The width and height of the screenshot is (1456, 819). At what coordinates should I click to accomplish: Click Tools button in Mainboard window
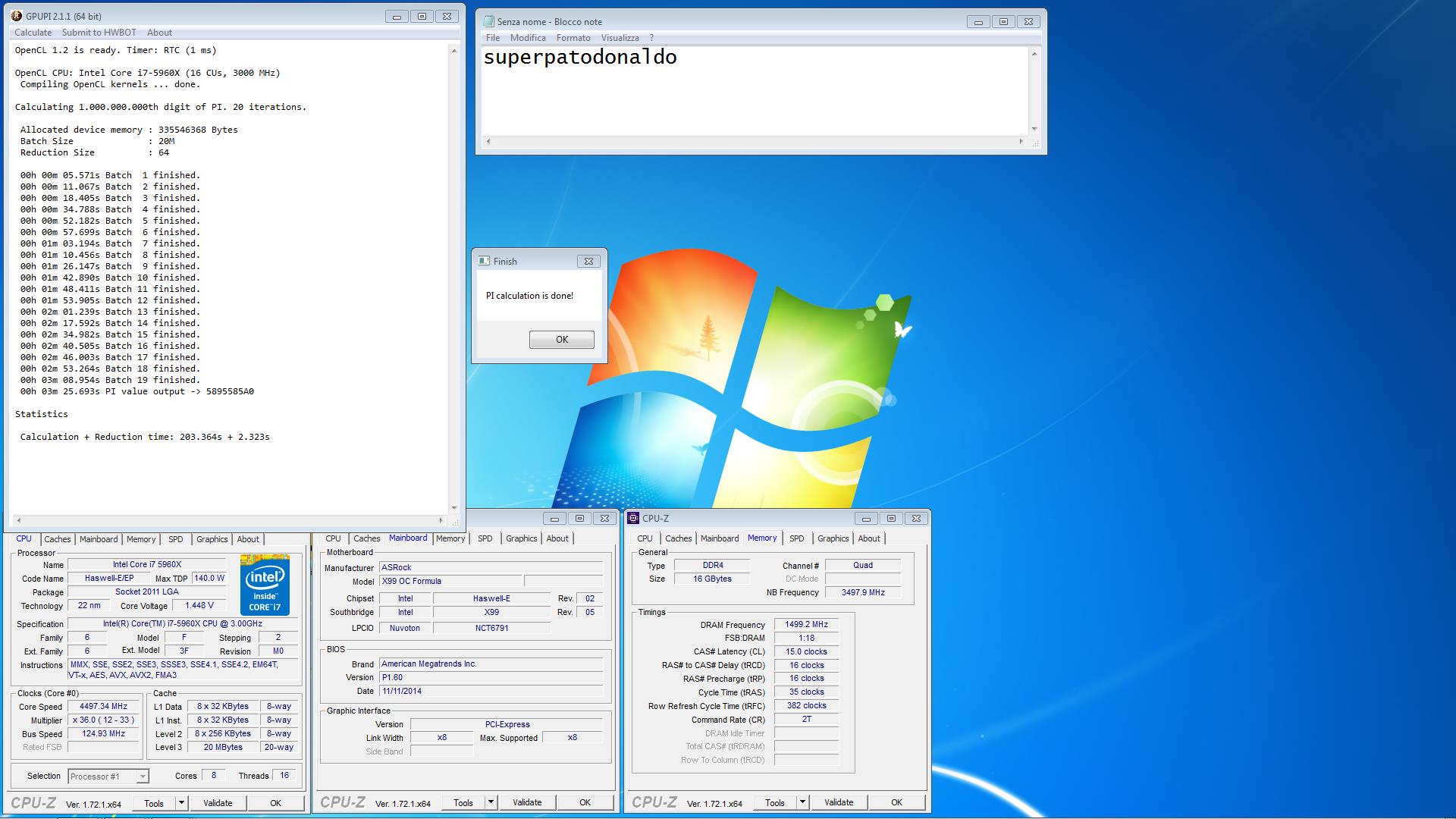coord(463,802)
